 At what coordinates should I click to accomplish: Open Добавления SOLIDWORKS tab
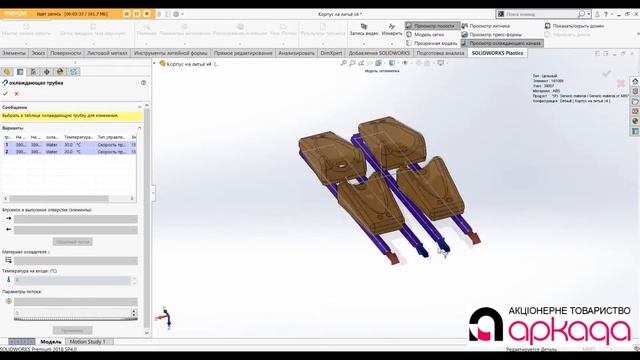pyautogui.click(x=379, y=53)
